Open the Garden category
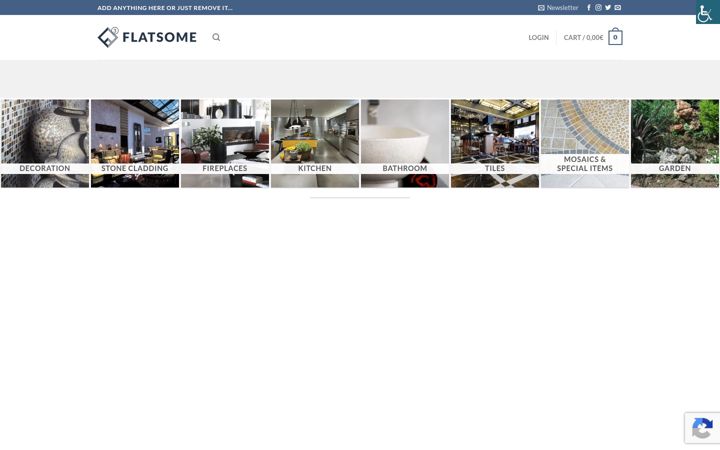The image size is (720, 450). pos(675,143)
